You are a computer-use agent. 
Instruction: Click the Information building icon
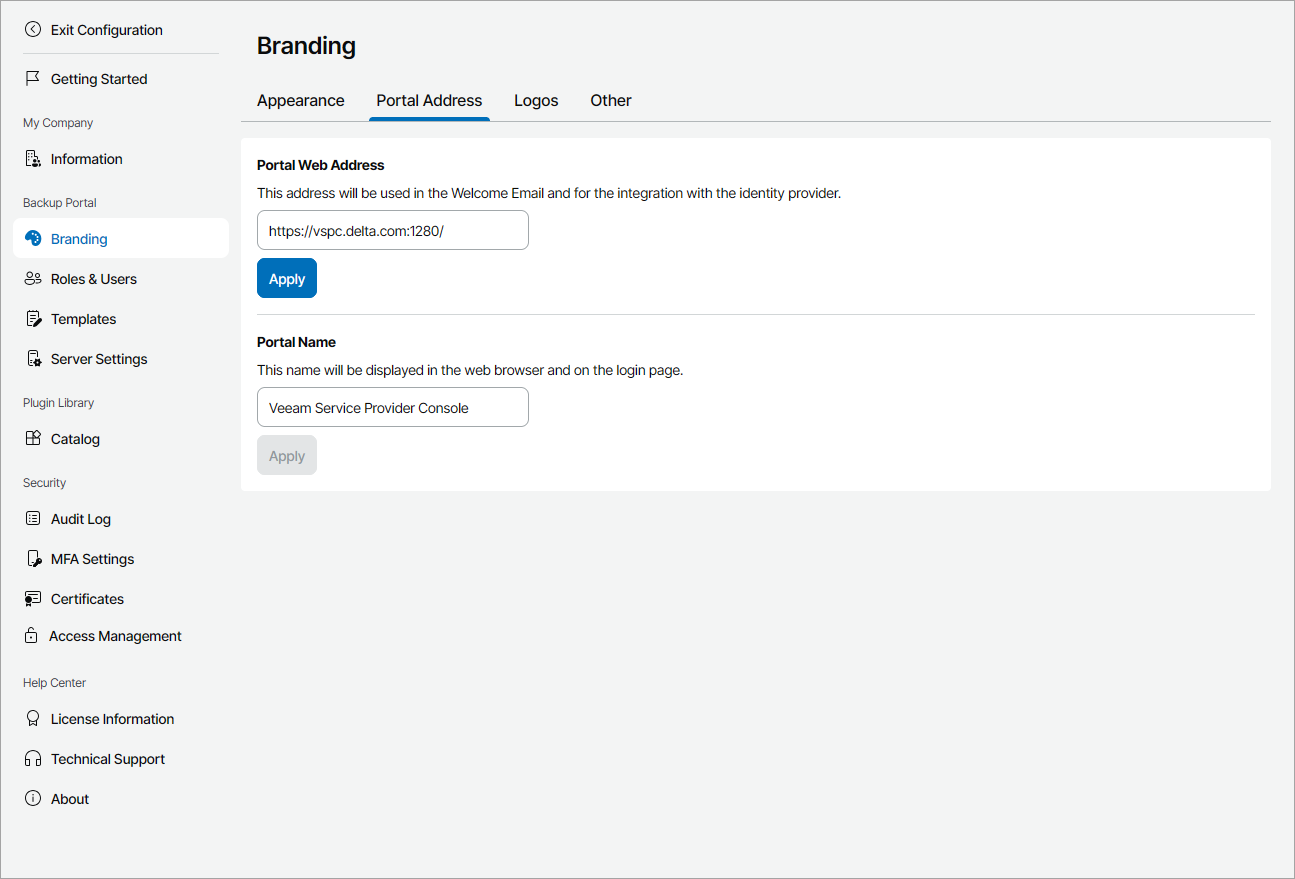[33, 159]
